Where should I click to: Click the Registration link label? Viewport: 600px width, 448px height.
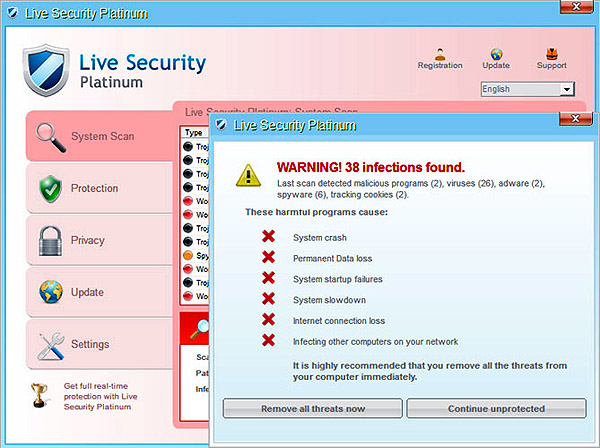(x=440, y=65)
